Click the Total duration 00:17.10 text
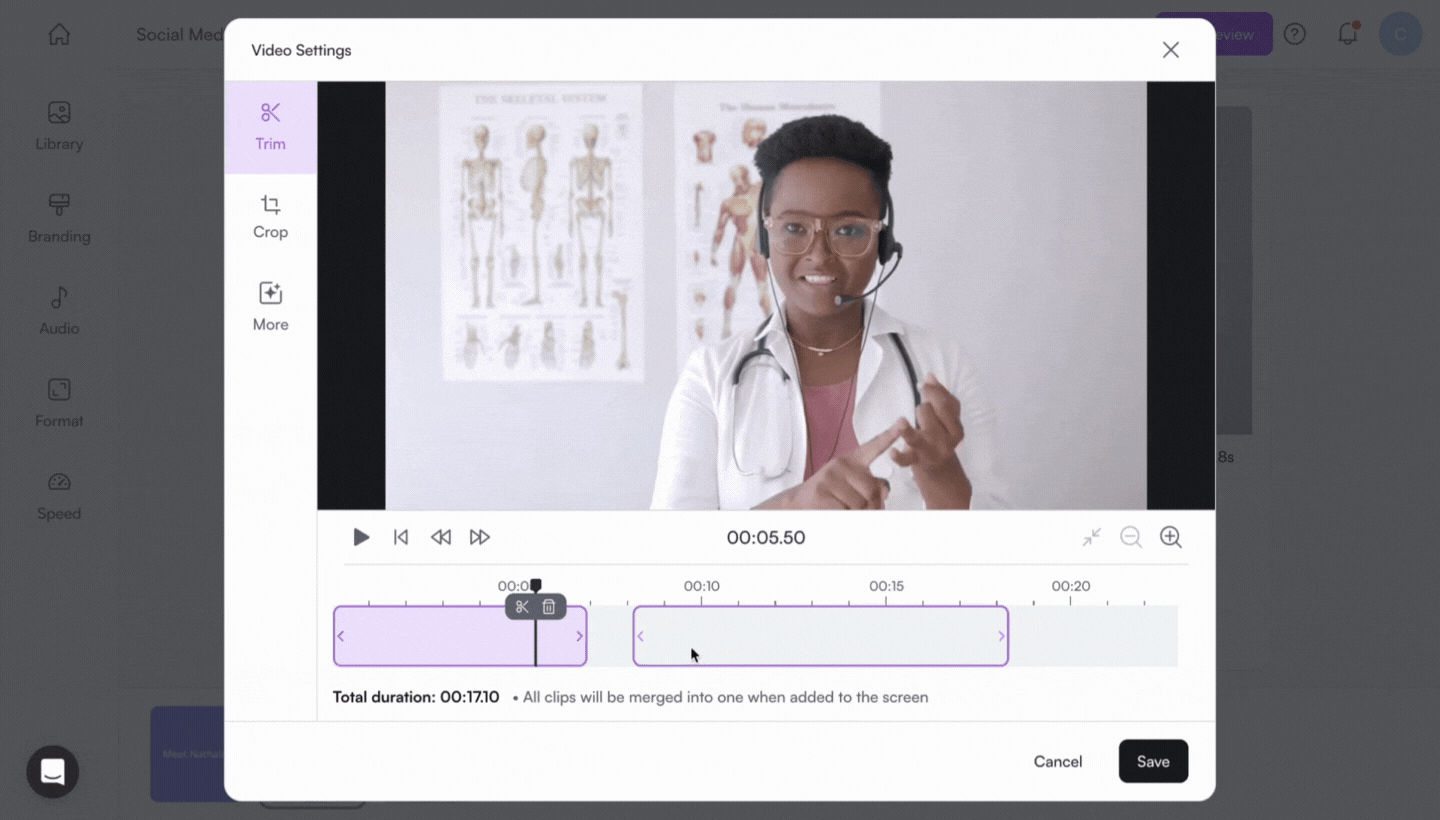Viewport: 1440px width, 820px height. [416, 697]
